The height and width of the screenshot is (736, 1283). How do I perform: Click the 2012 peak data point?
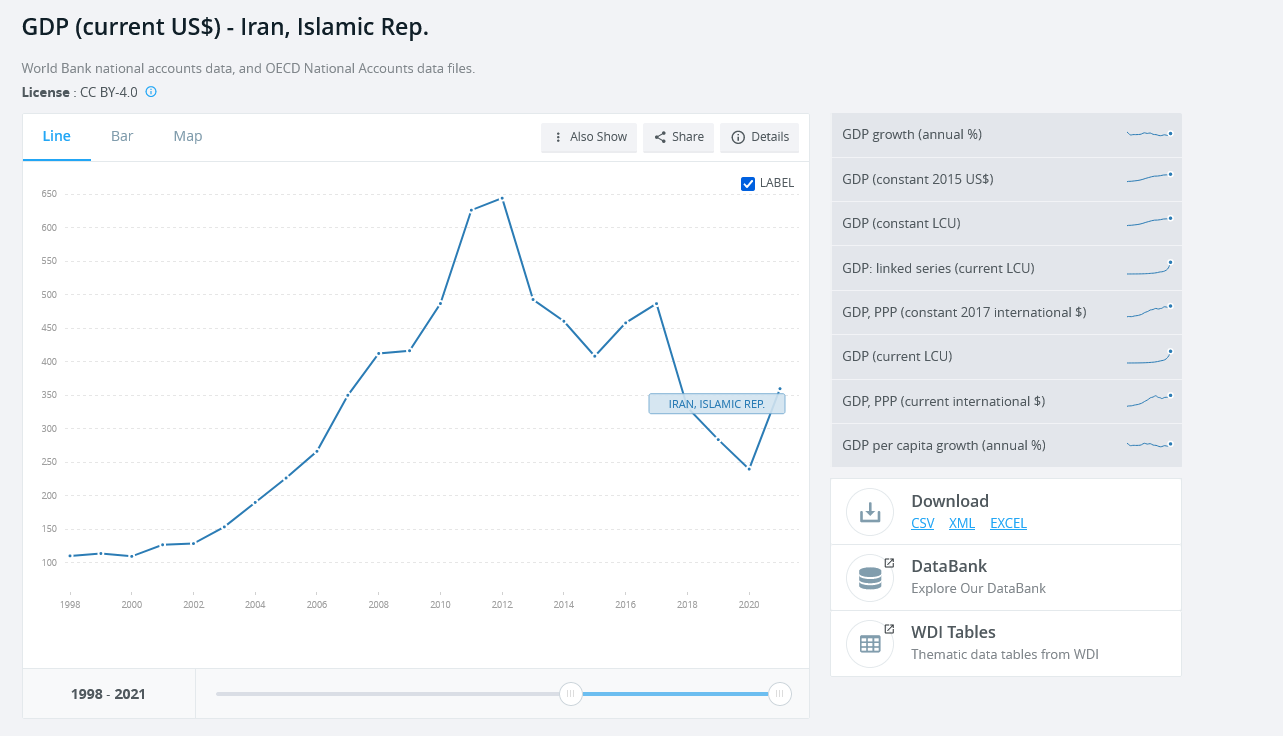pos(502,197)
